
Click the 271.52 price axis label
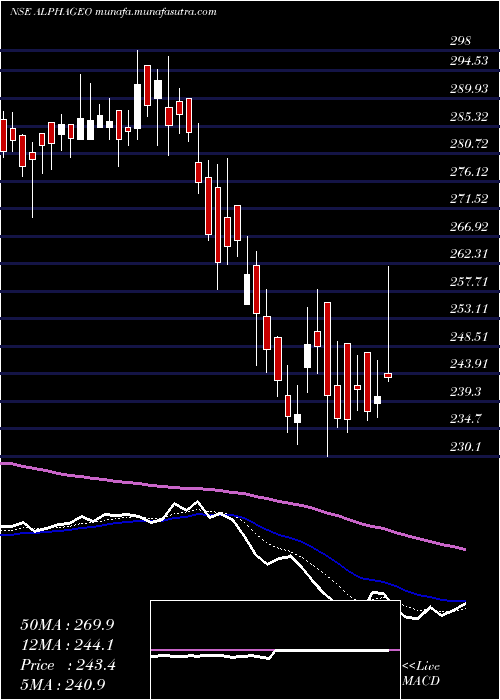pyautogui.click(x=469, y=199)
